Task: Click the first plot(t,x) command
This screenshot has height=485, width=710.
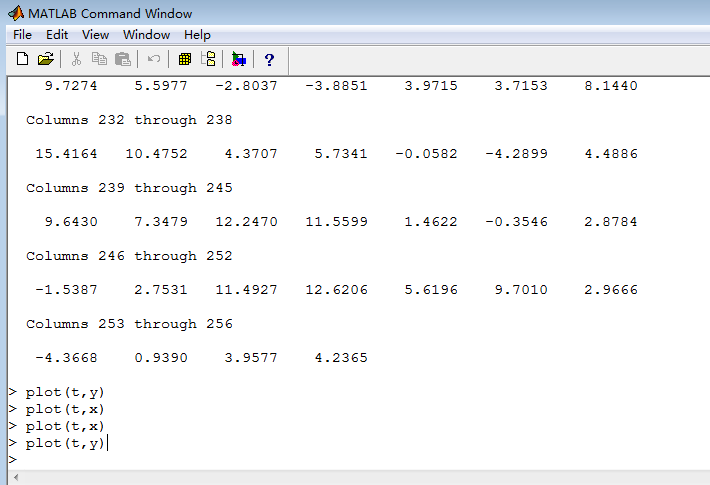Action: (65, 409)
